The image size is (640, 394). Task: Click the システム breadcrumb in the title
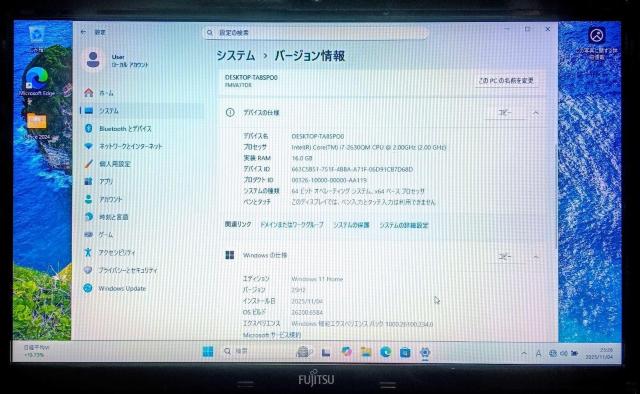236,56
